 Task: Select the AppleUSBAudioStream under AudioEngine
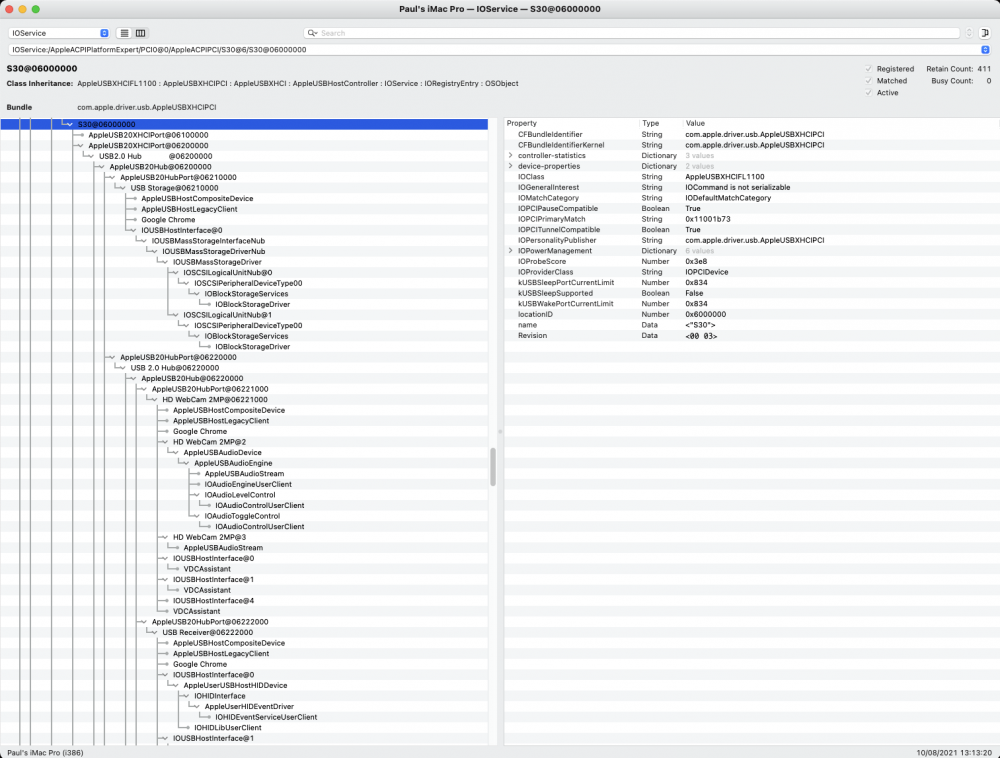pyautogui.click(x=244, y=474)
